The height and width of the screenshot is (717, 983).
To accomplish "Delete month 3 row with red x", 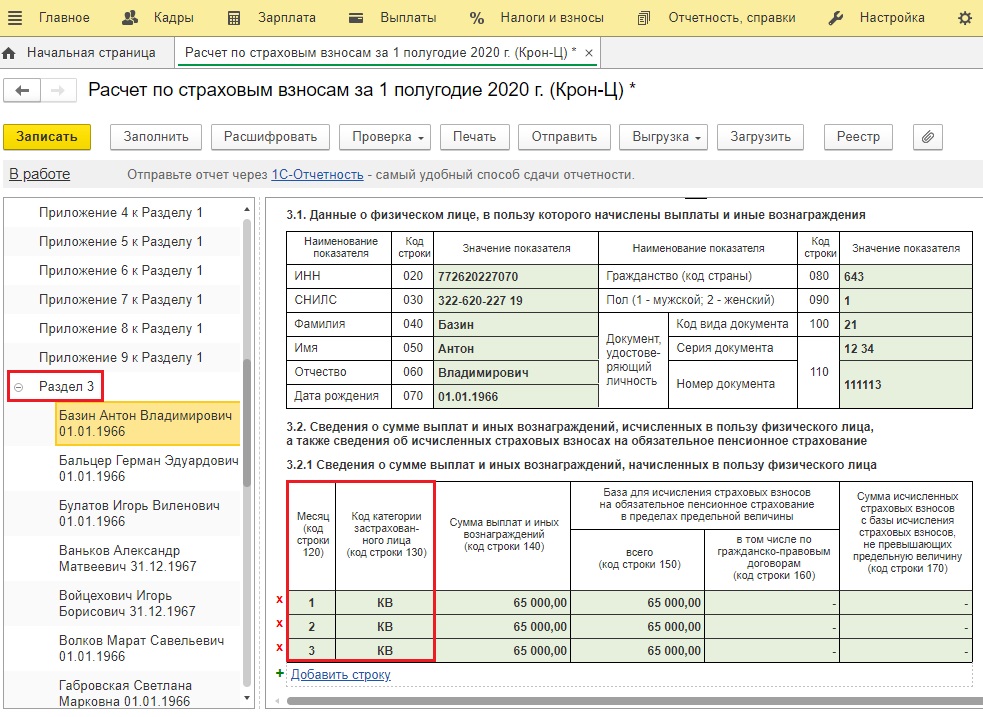I will tap(280, 647).
